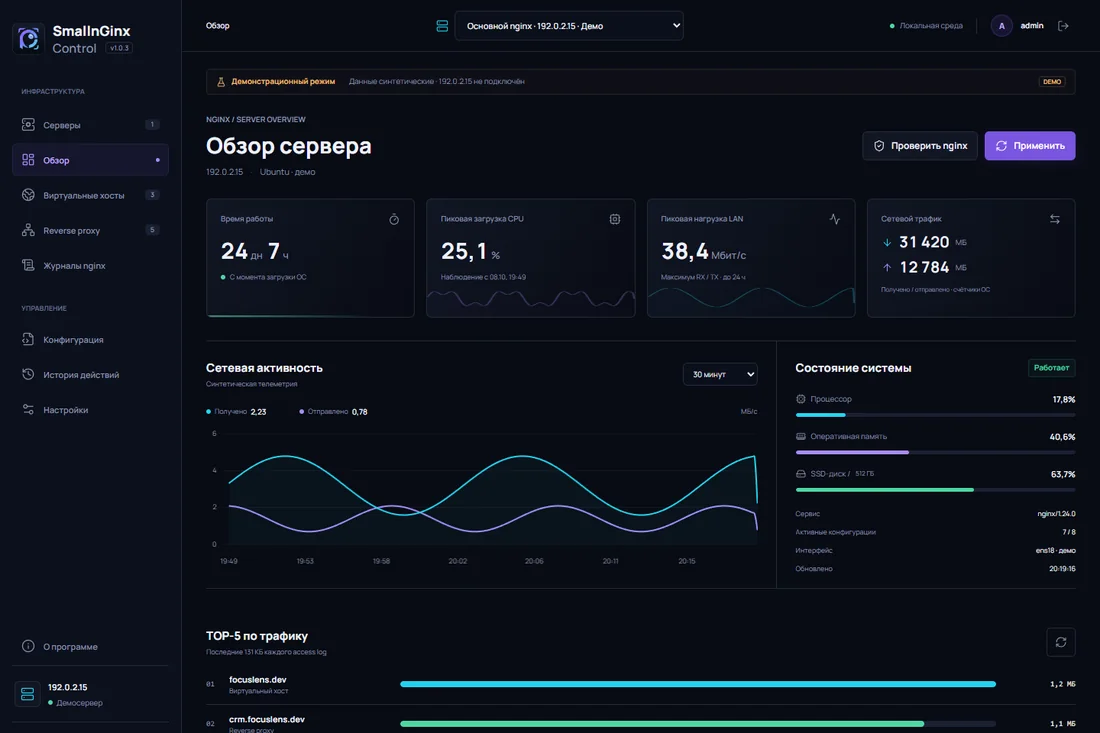Click the Оперативная память icon
Screen dimensions: 1100x733
click(800, 436)
